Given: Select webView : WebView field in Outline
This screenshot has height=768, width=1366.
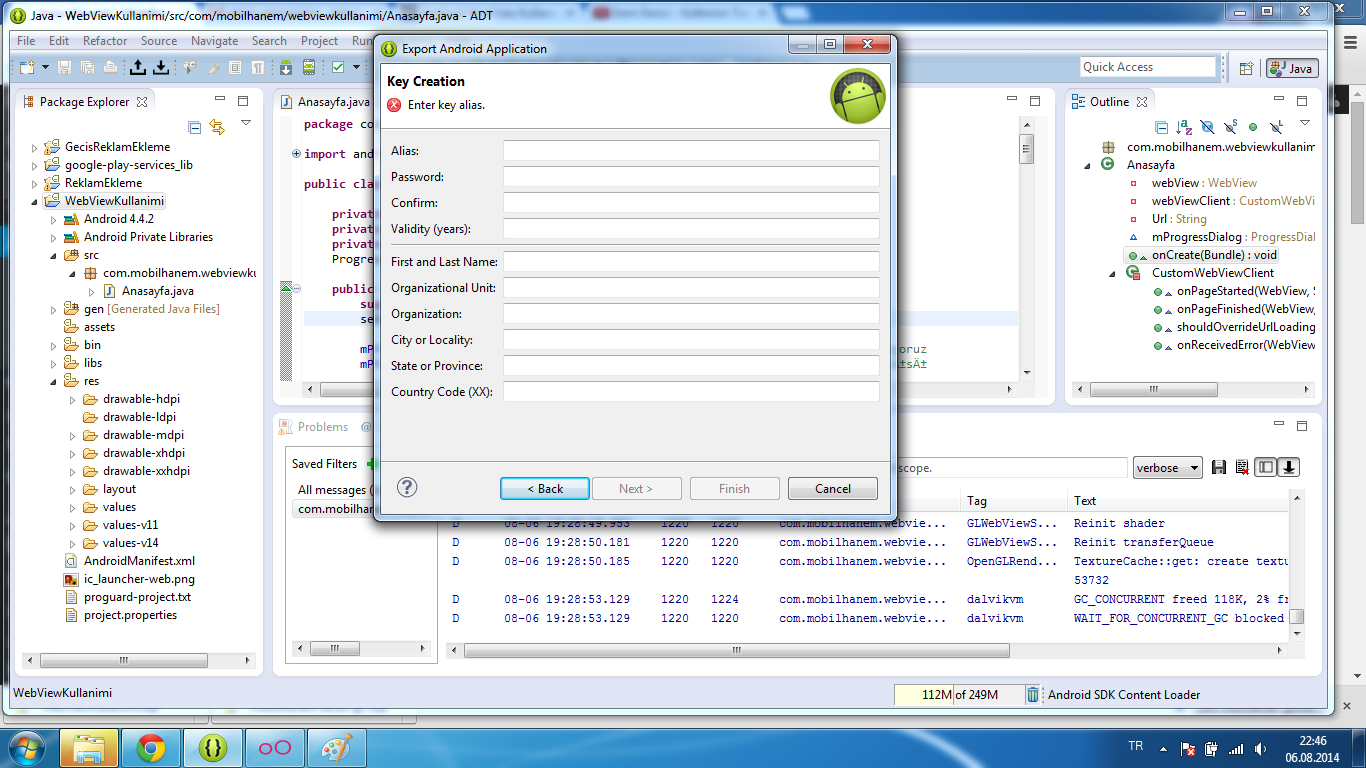Looking at the screenshot, I should (x=1193, y=183).
